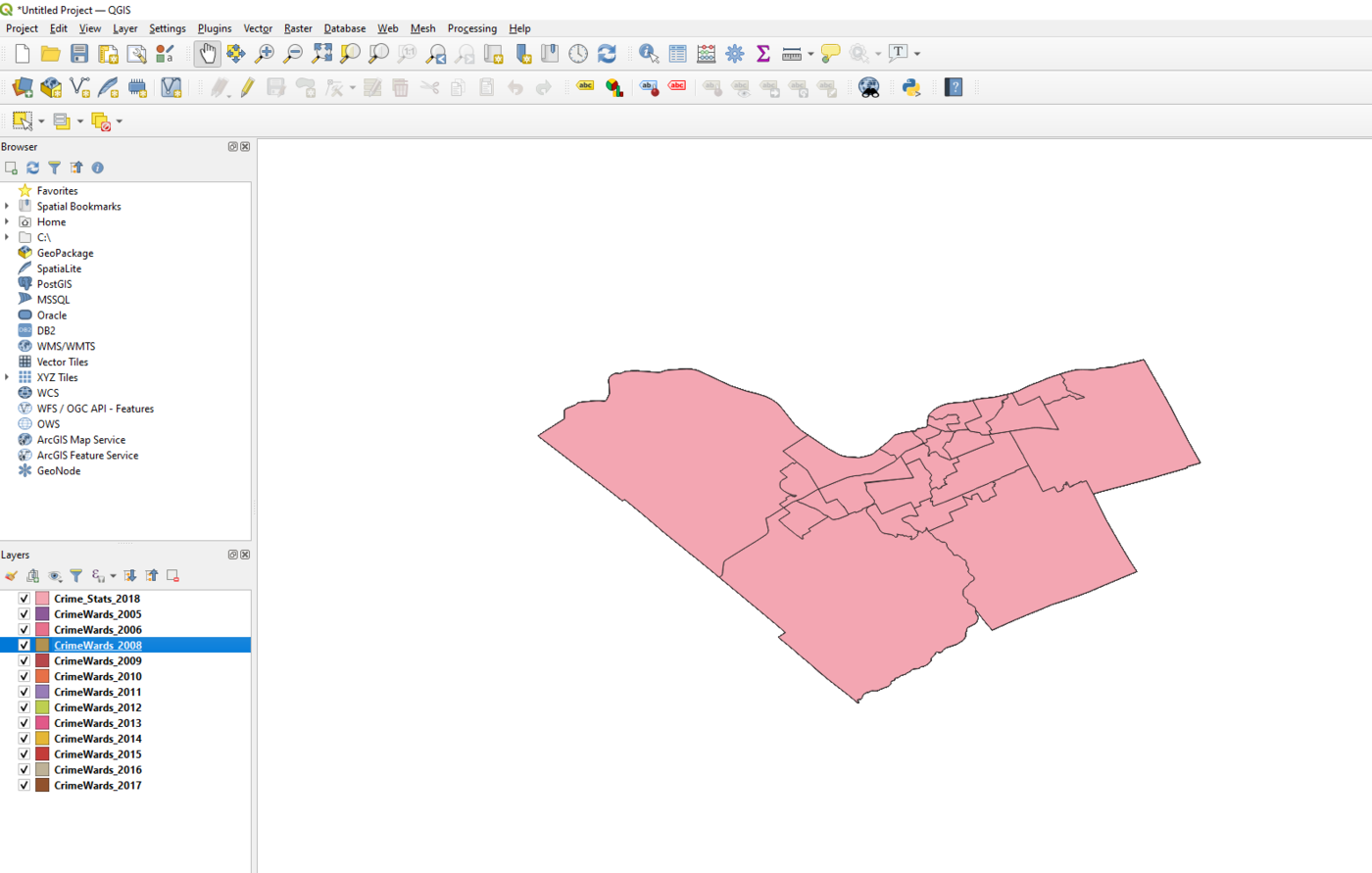Viewport: 1372px width, 873px height.
Task: Click Filter Legend in the Layers panel
Action: pos(75,575)
